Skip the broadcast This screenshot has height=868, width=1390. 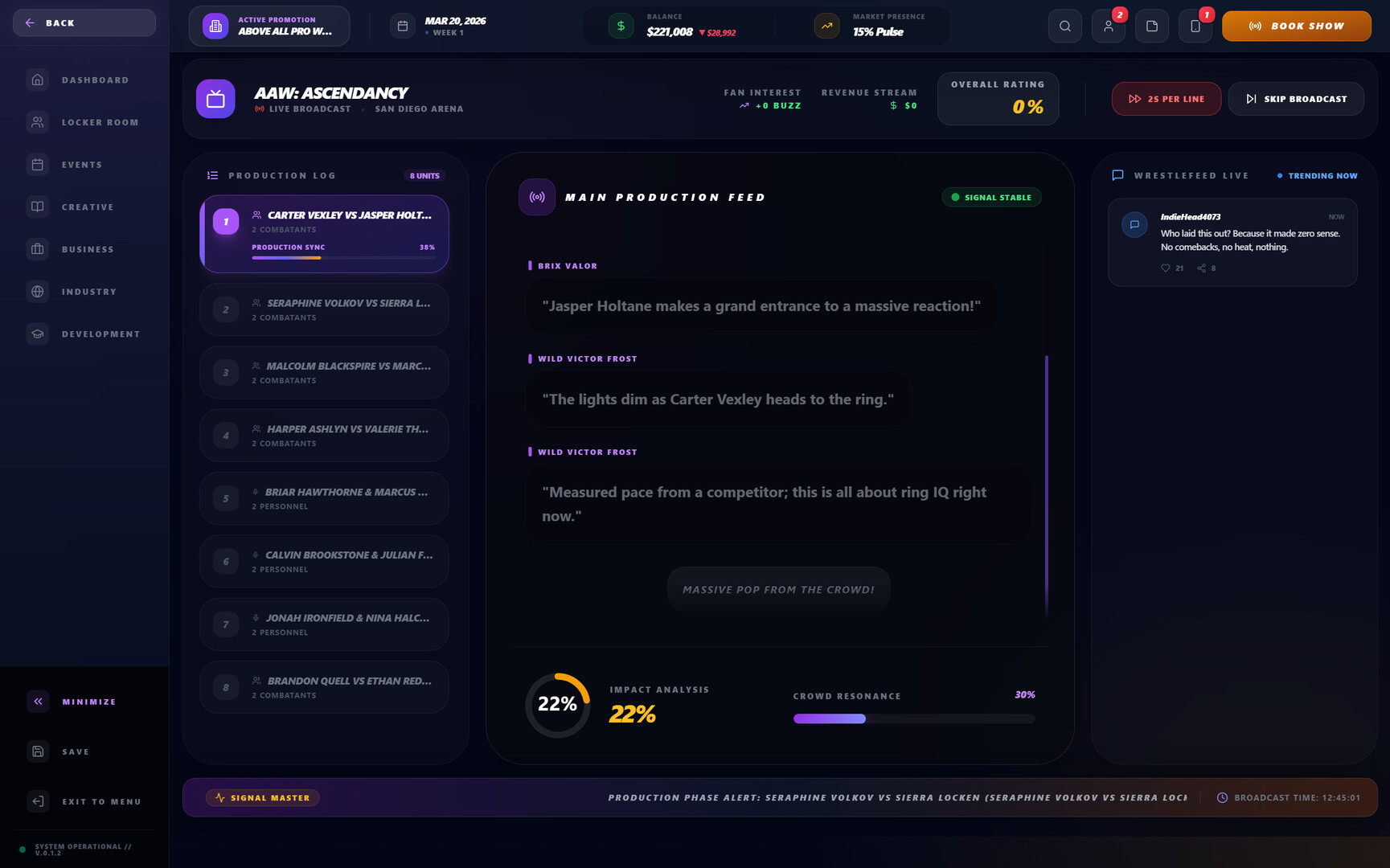pos(1295,99)
